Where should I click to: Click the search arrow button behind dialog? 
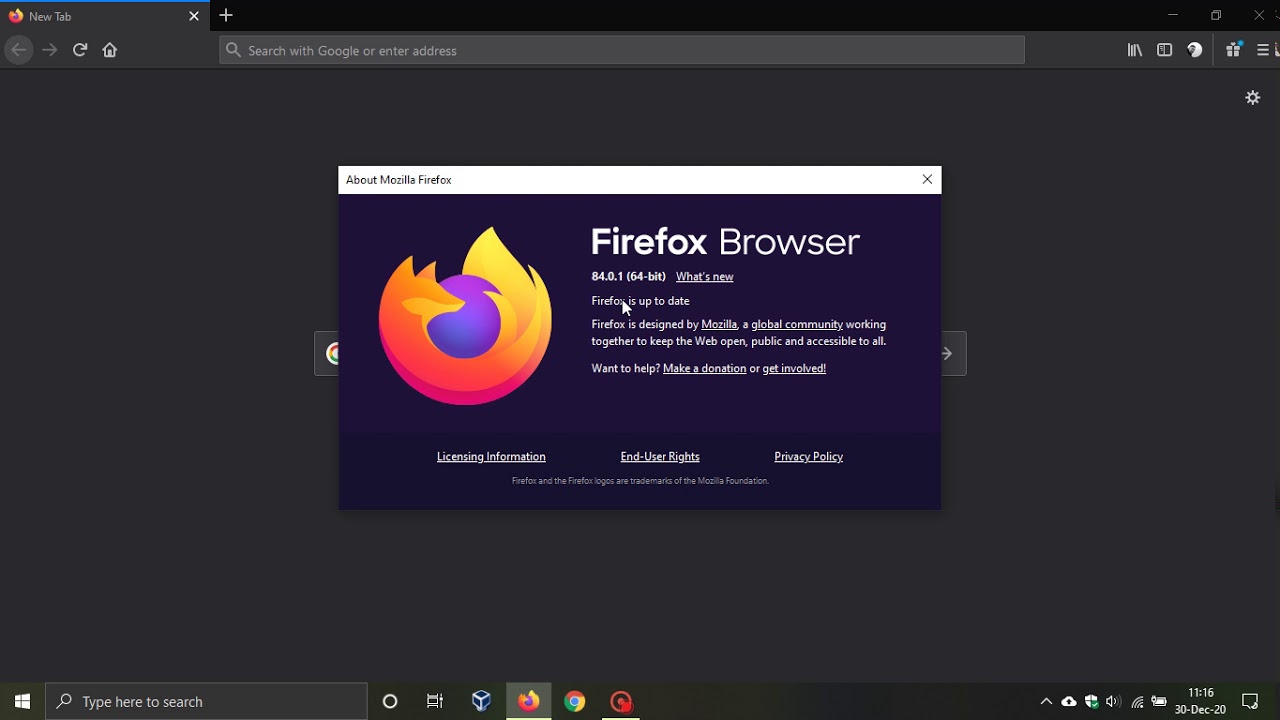tap(948, 354)
